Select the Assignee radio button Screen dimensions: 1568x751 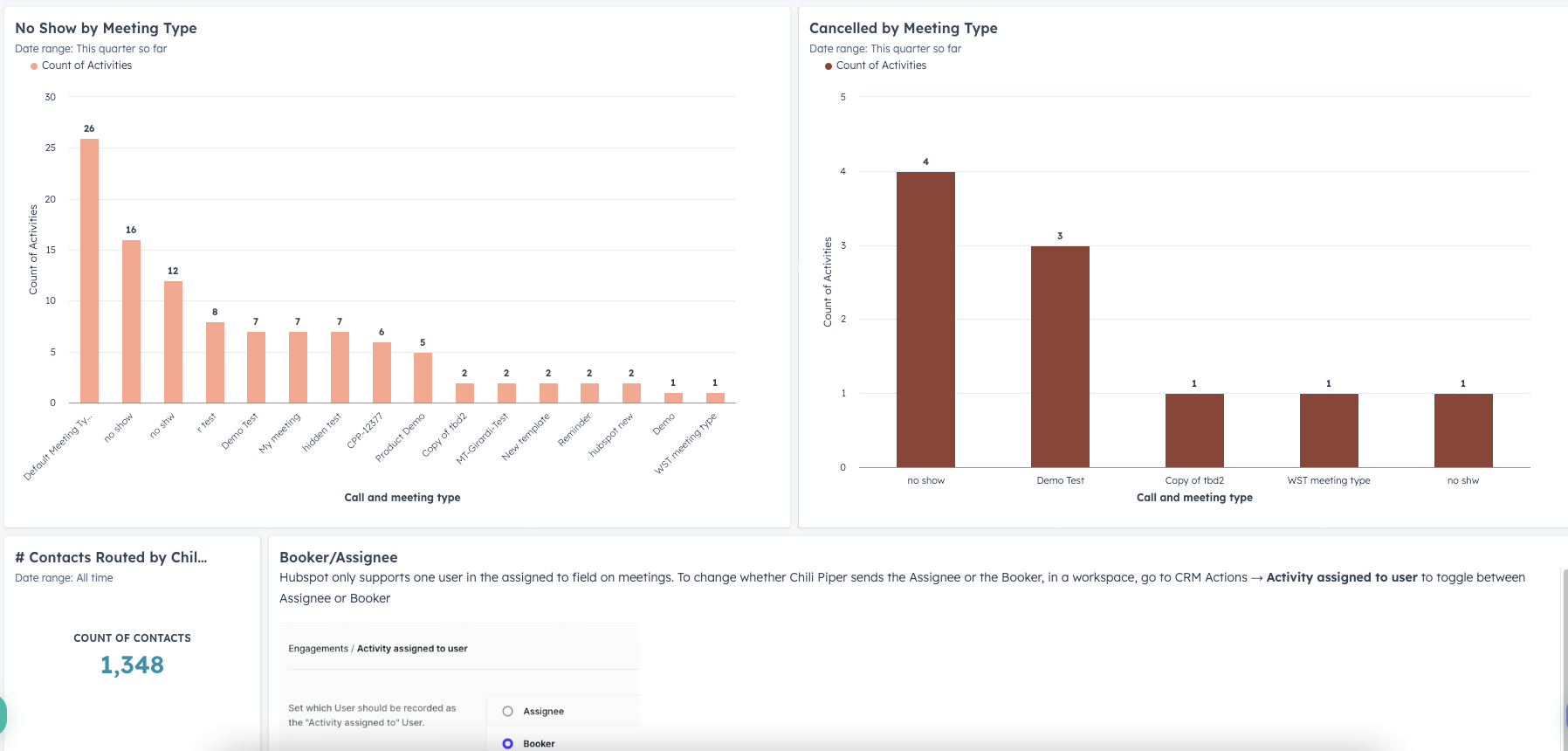click(x=508, y=712)
